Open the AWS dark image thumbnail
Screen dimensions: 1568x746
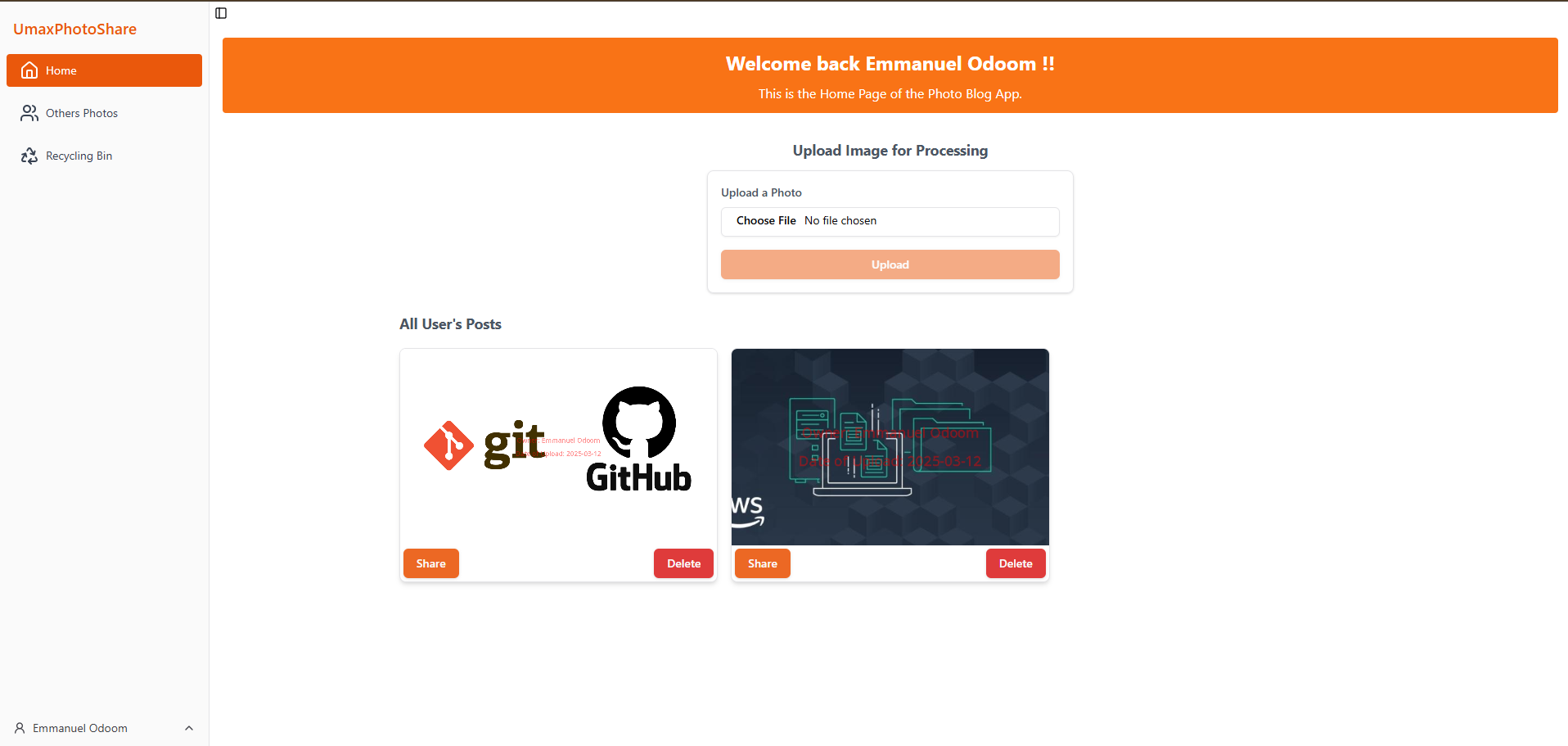890,446
